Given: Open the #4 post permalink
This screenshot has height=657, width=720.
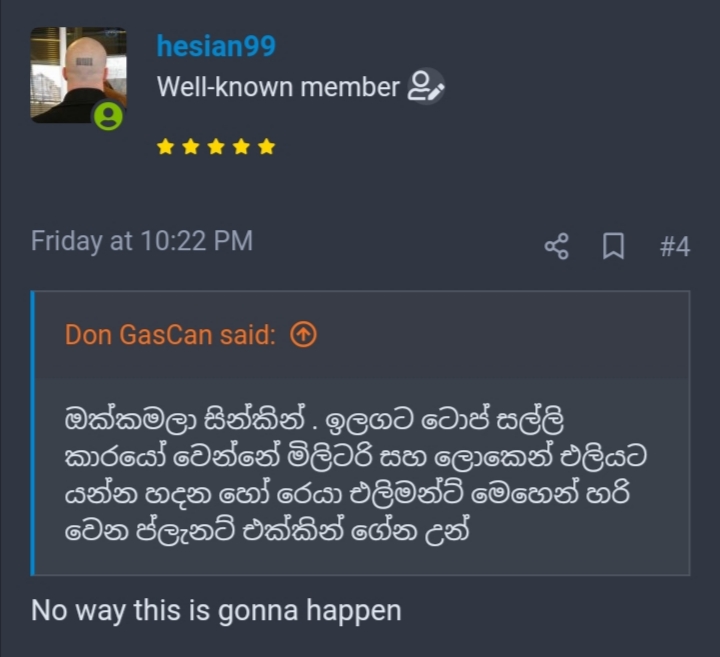Looking at the screenshot, I should coord(675,247).
